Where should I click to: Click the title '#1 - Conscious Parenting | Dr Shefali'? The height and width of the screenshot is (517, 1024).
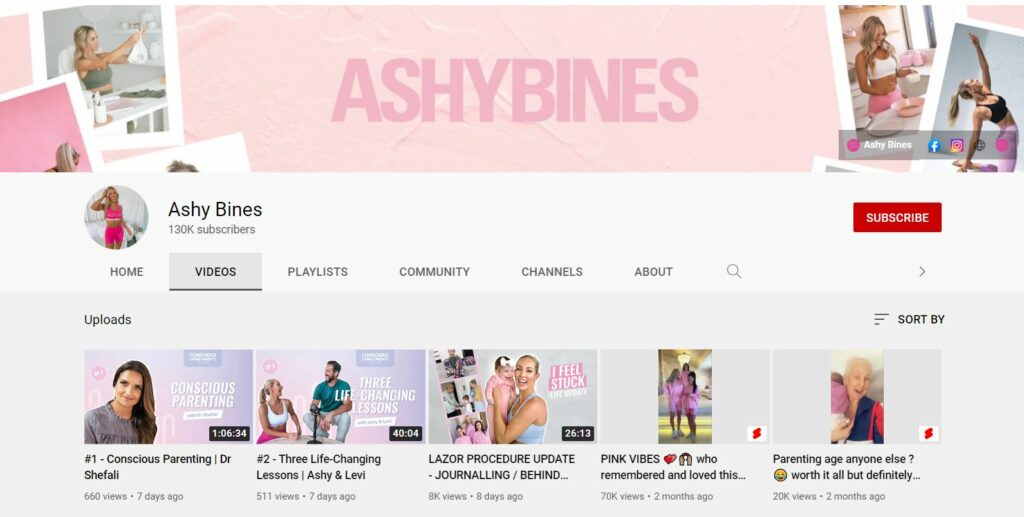point(158,467)
